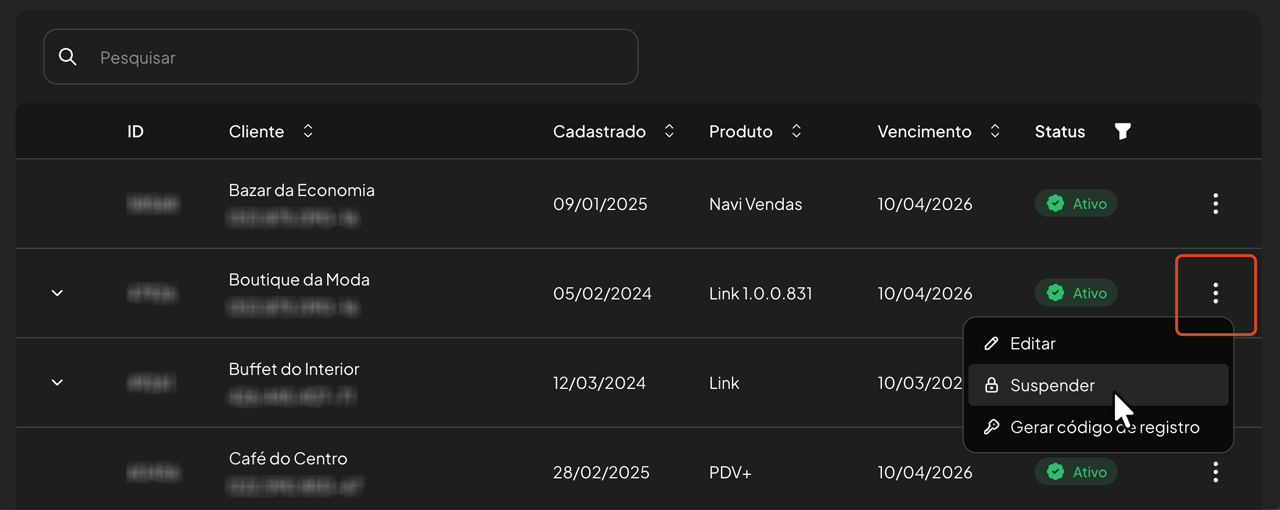Click the search magnifier icon
Viewport: 1280px width, 510px height.
tap(68, 57)
